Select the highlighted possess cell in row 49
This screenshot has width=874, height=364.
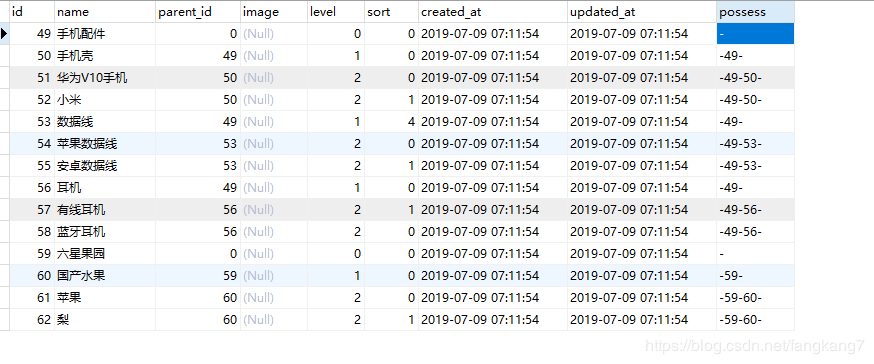pyautogui.click(x=755, y=34)
